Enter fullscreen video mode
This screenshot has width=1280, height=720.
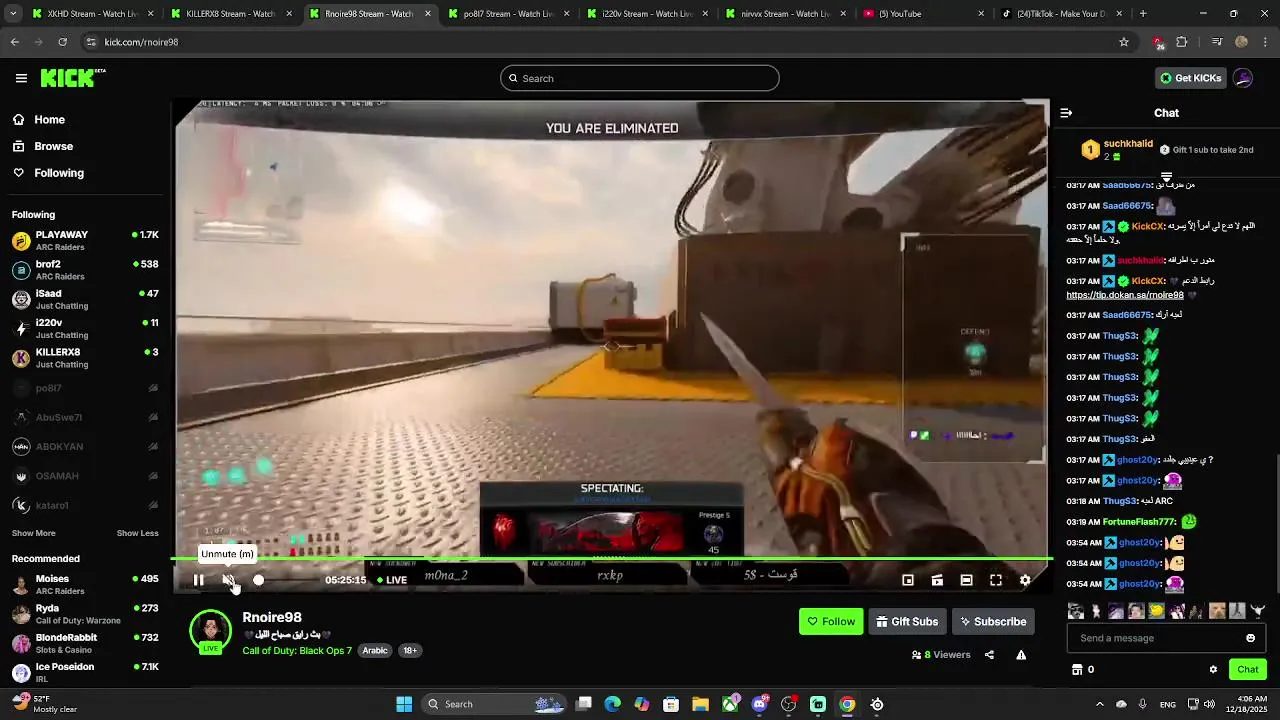pos(996,580)
